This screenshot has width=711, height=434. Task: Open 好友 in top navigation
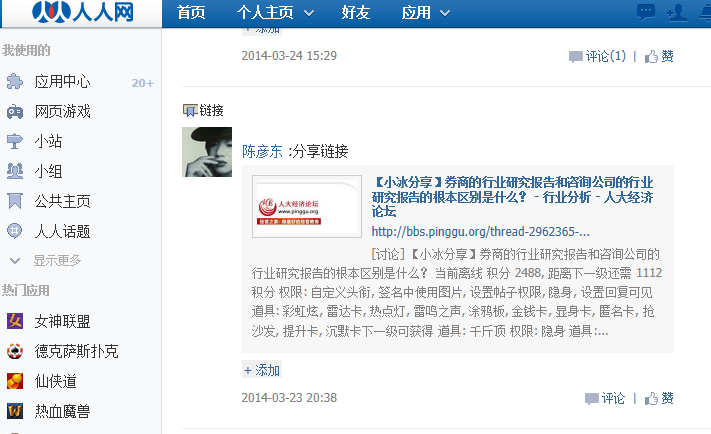(x=356, y=13)
